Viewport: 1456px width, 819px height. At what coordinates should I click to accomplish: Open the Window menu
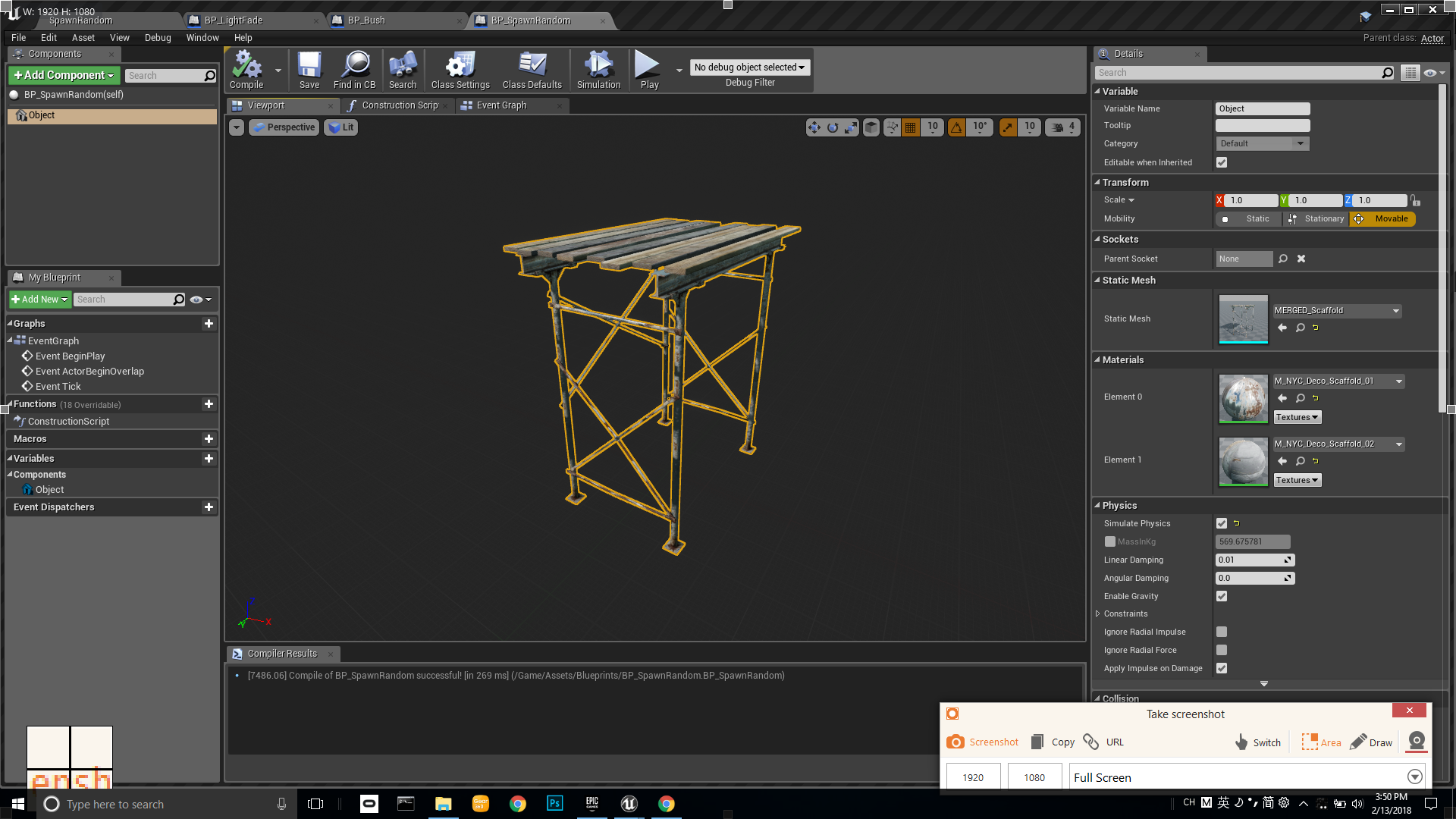(x=202, y=38)
